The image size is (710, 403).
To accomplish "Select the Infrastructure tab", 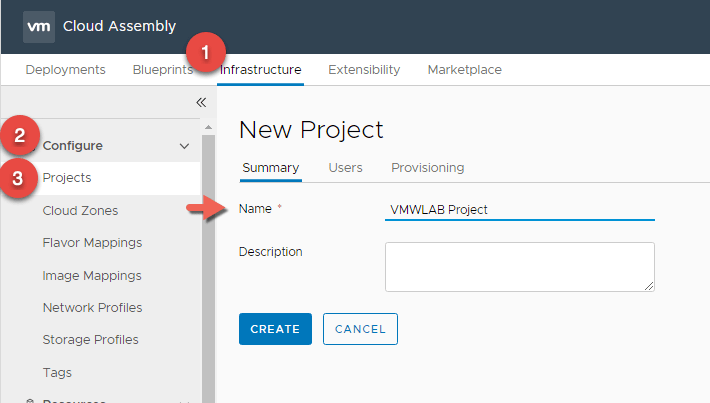I will pos(260,70).
